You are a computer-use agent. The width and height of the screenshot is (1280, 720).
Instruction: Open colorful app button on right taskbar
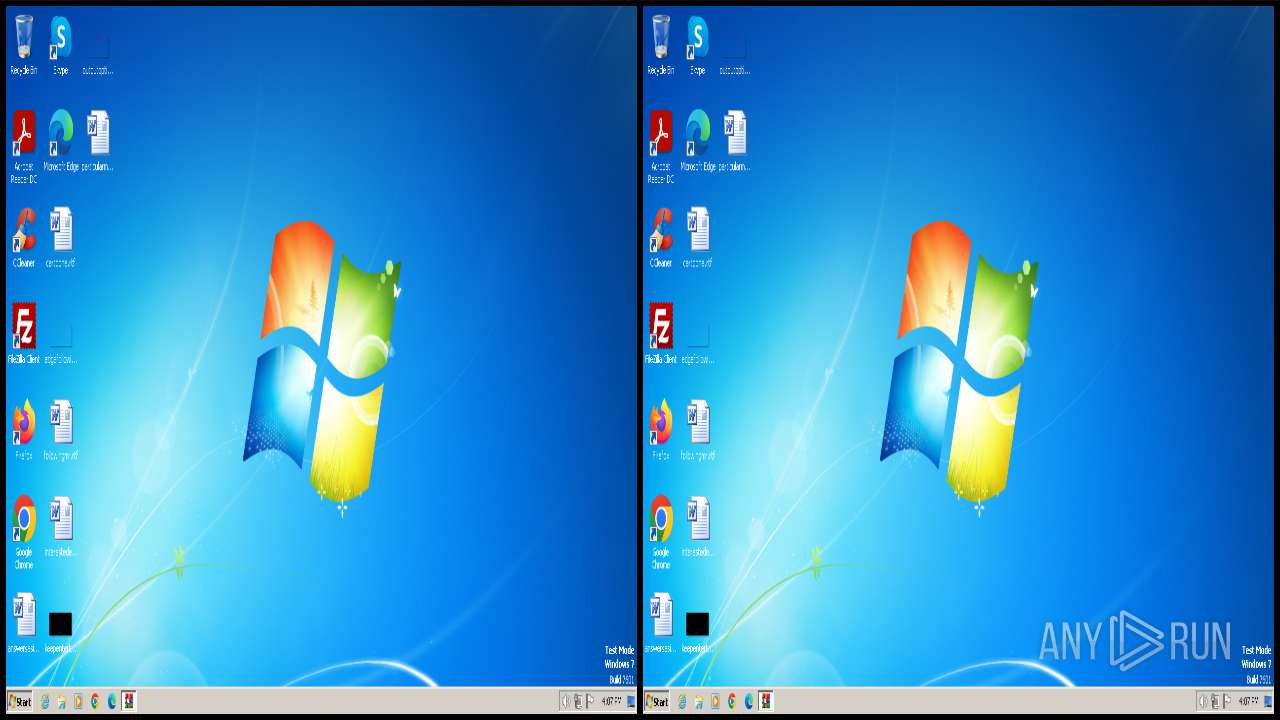click(x=766, y=702)
